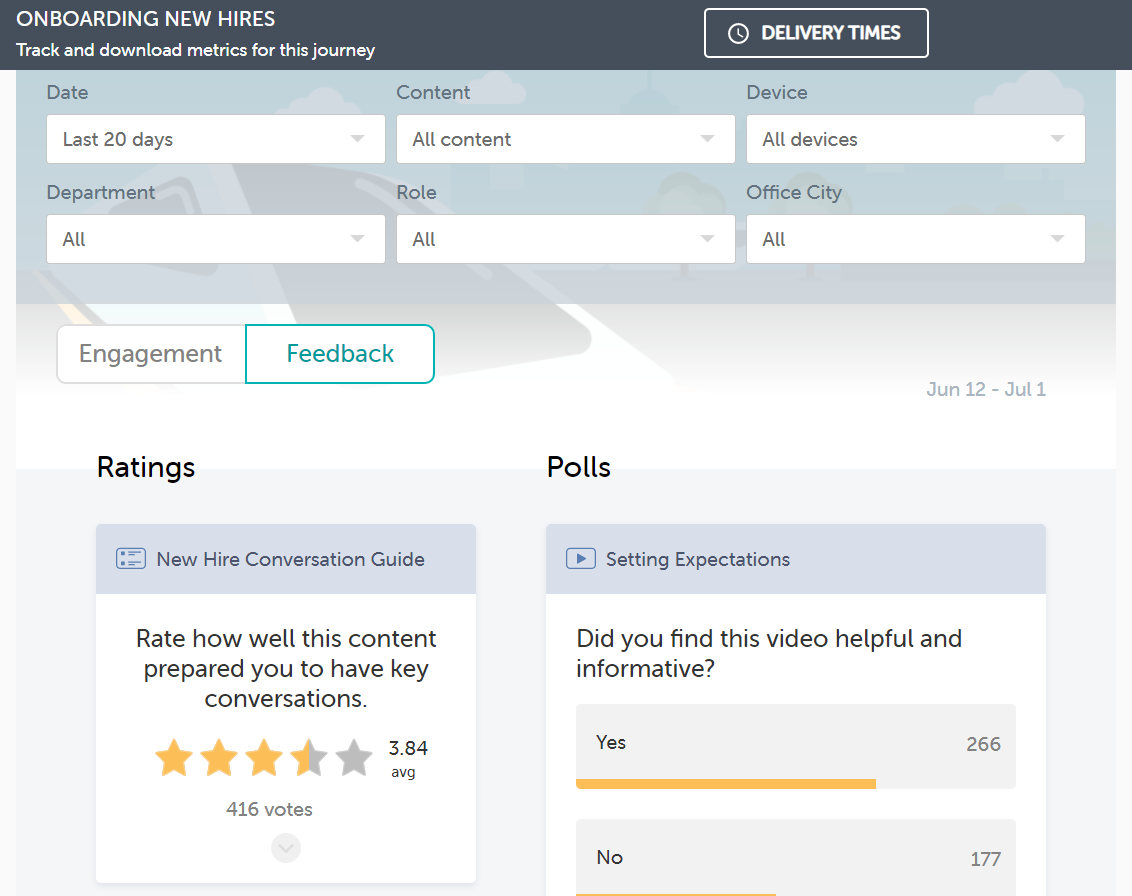Click the rating card icon beside New Hire Conversation Guide
The image size is (1132, 896).
(x=130, y=558)
